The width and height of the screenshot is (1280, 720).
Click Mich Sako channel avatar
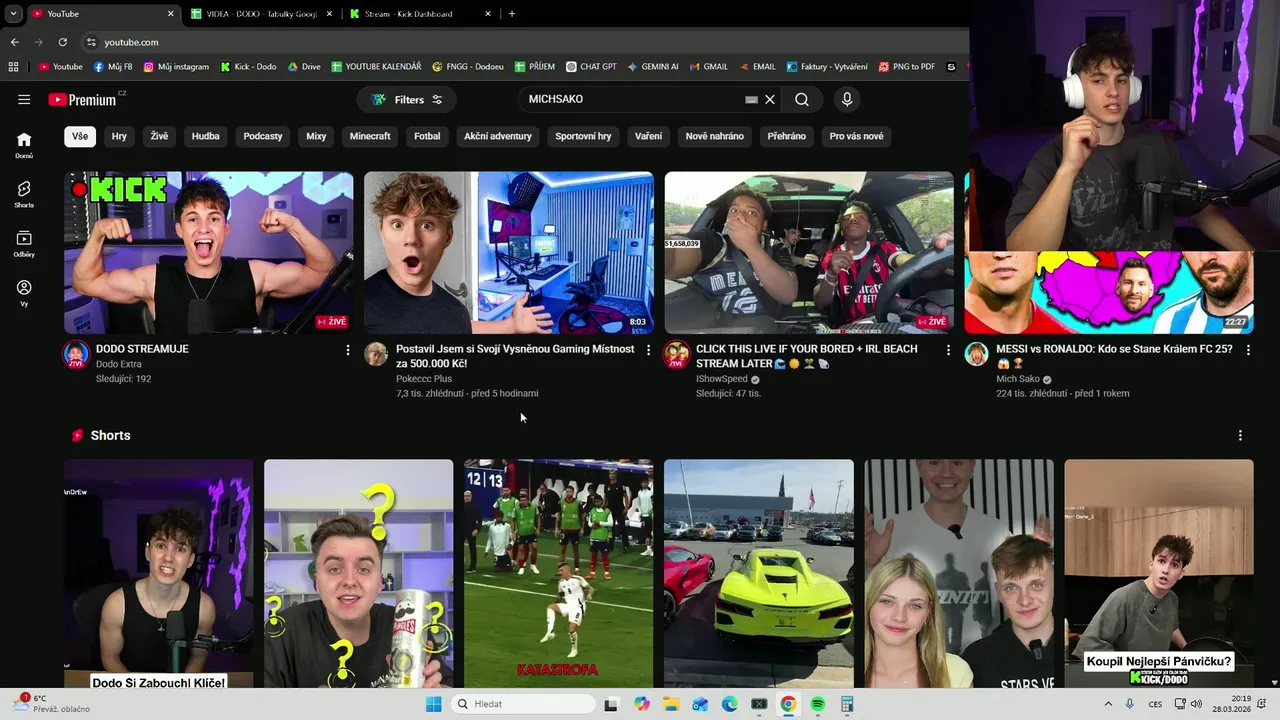pos(976,354)
